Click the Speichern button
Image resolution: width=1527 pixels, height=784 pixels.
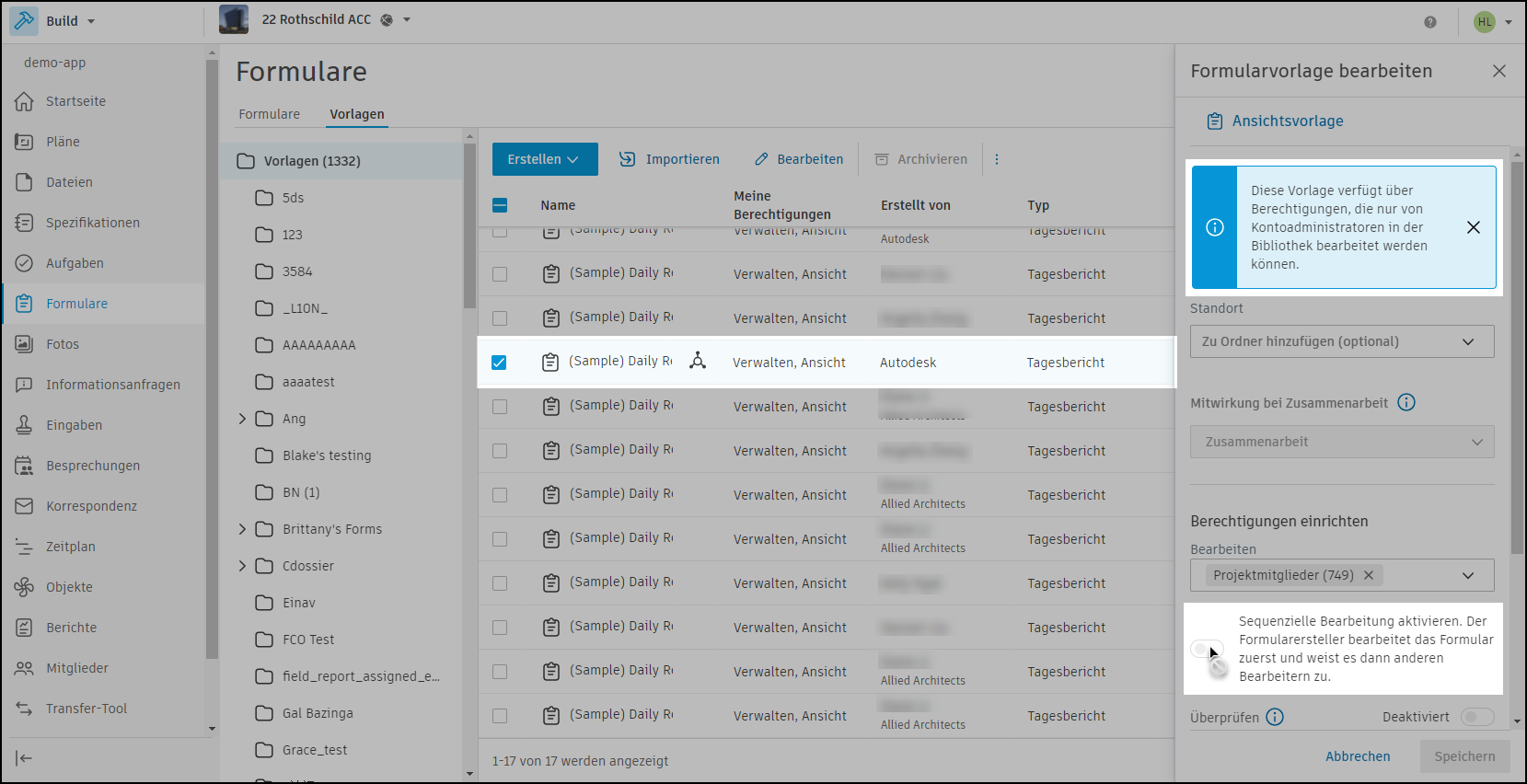1464,756
